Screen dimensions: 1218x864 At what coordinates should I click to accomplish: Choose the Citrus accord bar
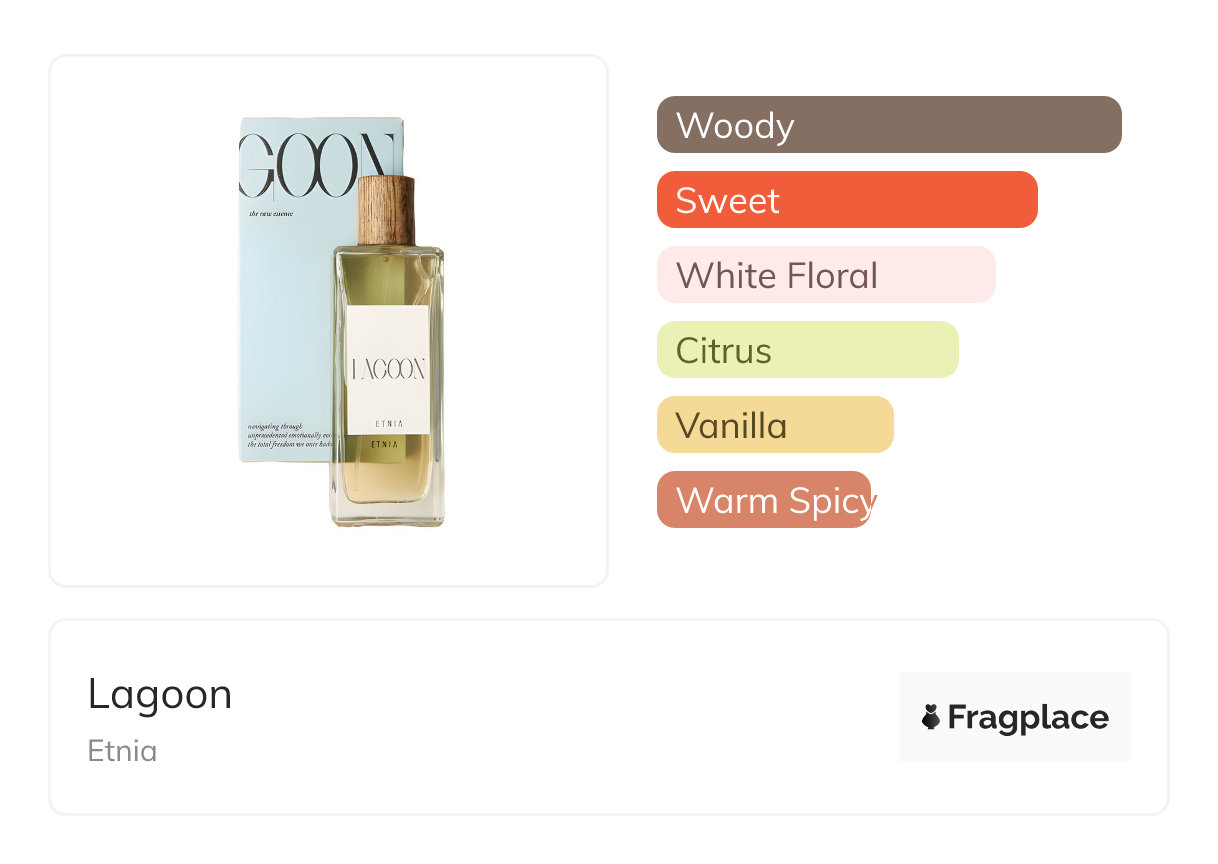pos(807,350)
